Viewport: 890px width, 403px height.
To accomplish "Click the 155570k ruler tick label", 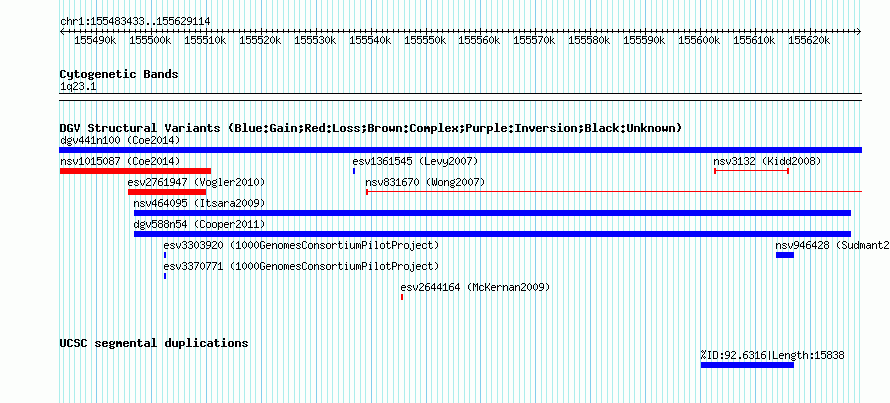I will (x=535, y=40).
